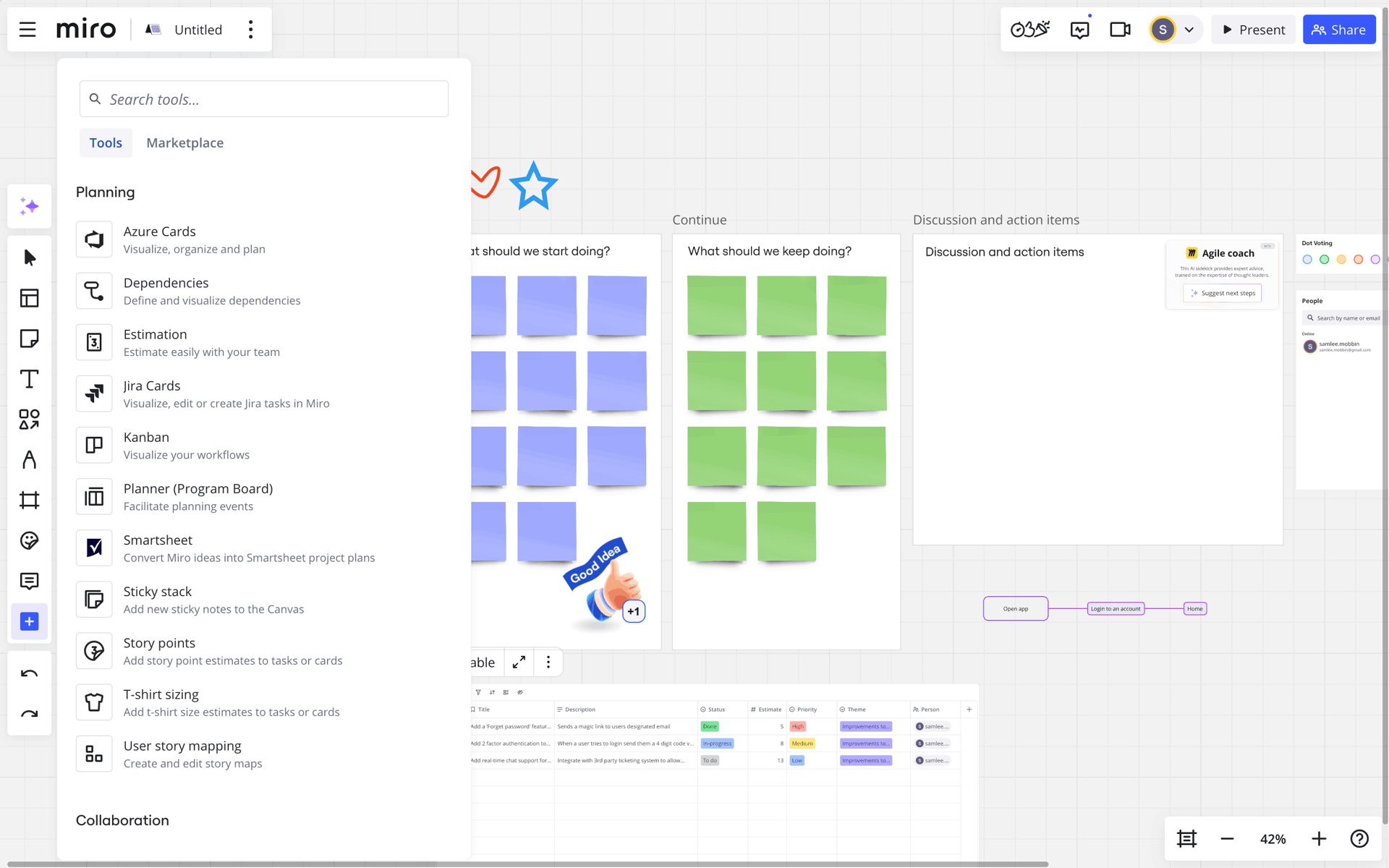
Task: Open the Miro AI sparkle tool
Action: click(30, 207)
